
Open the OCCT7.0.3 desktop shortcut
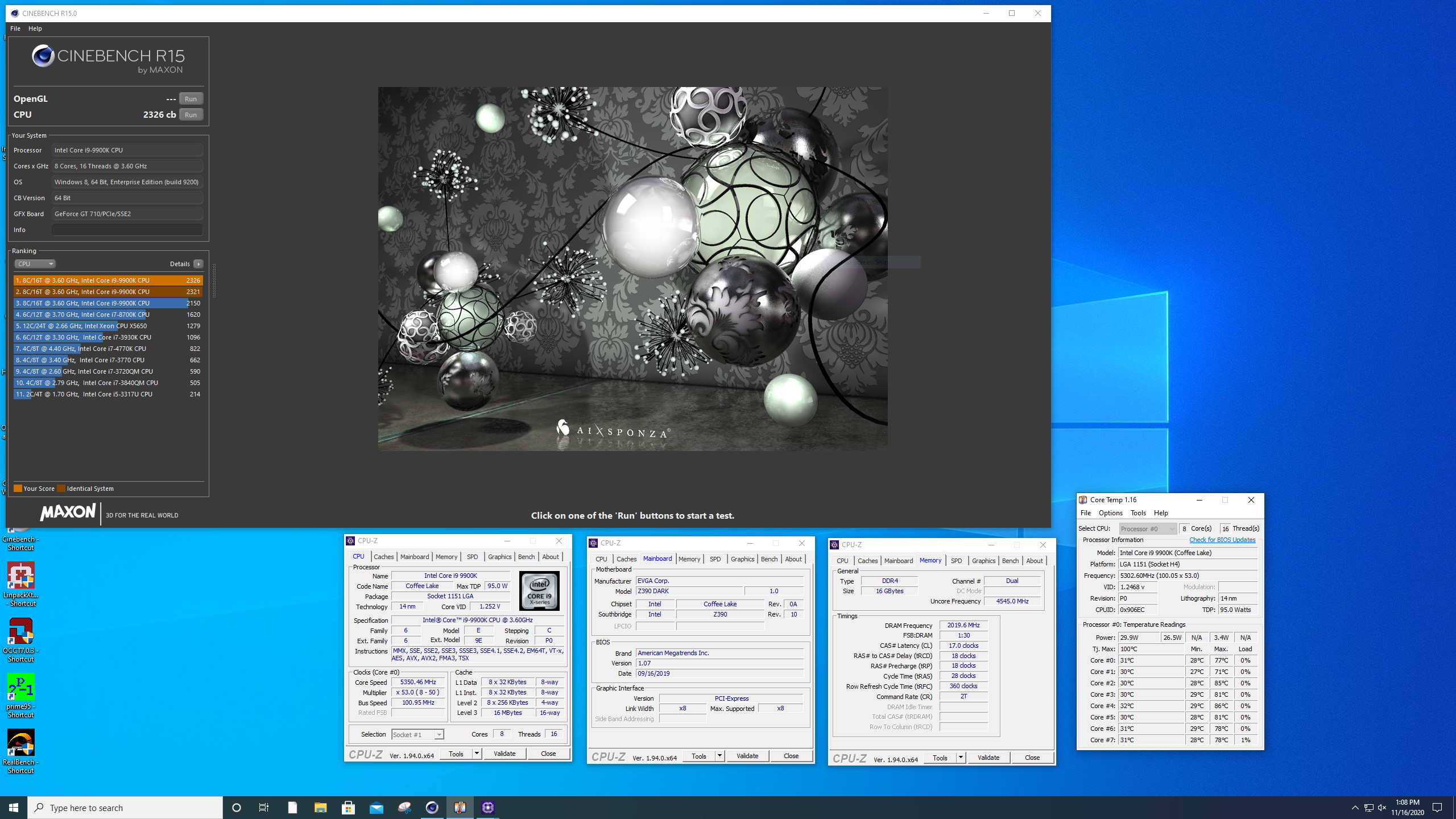click(20, 640)
